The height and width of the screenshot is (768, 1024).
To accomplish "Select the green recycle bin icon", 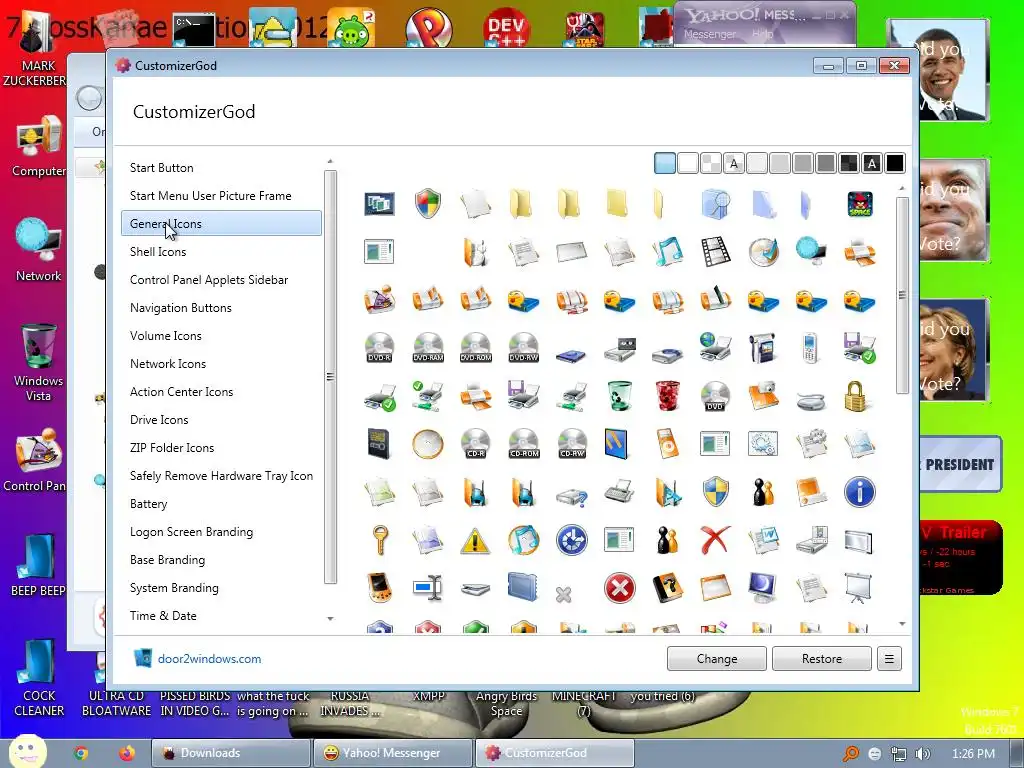I will (x=619, y=396).
